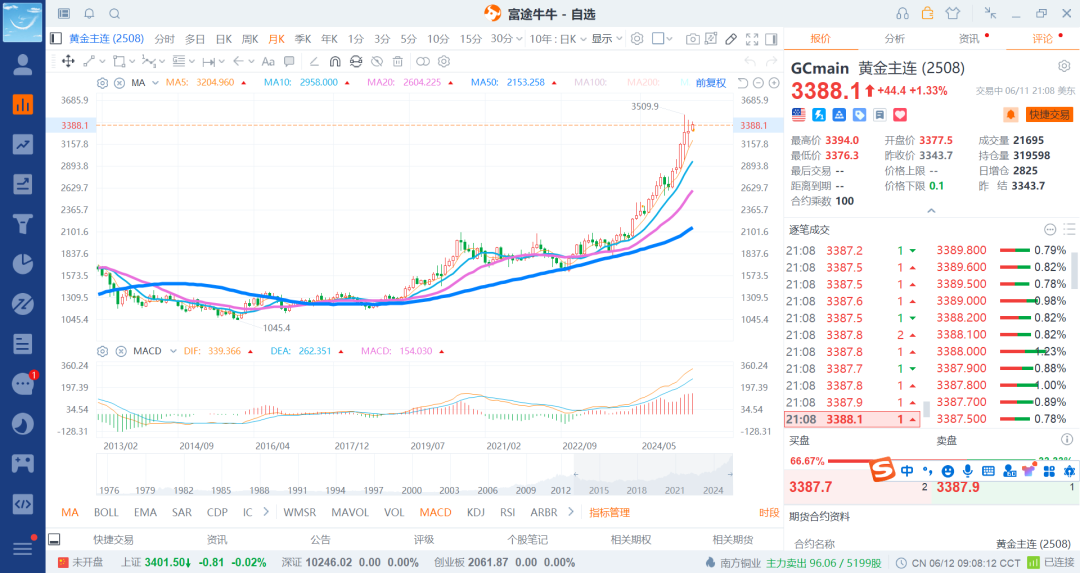Show more indicators after ARBR arrow

pos(570,512)
